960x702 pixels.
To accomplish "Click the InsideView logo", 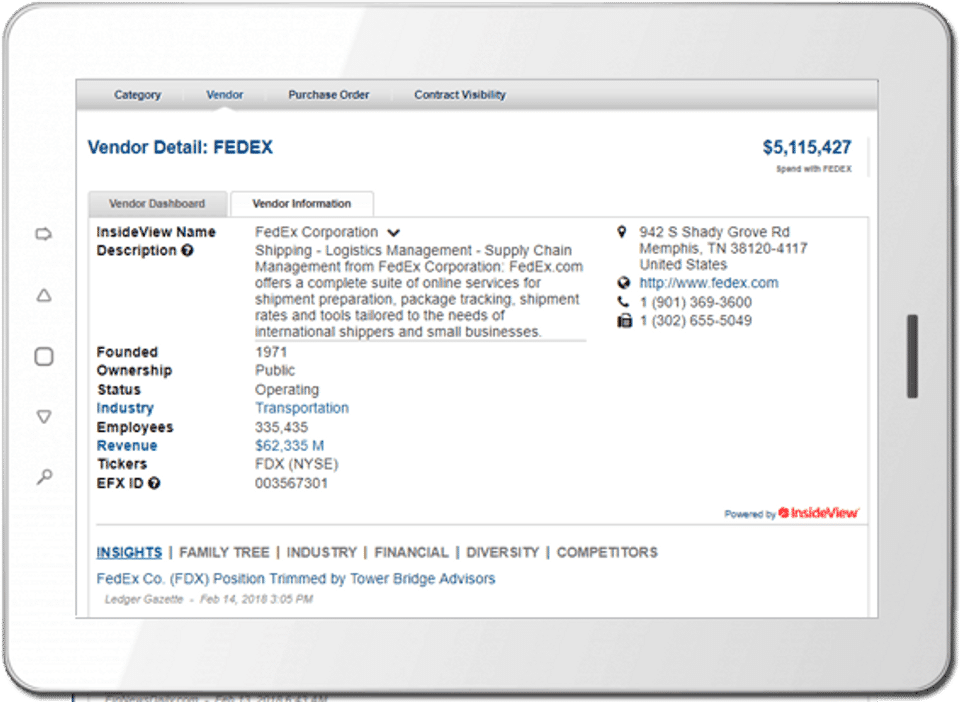I will pos(818,513).
